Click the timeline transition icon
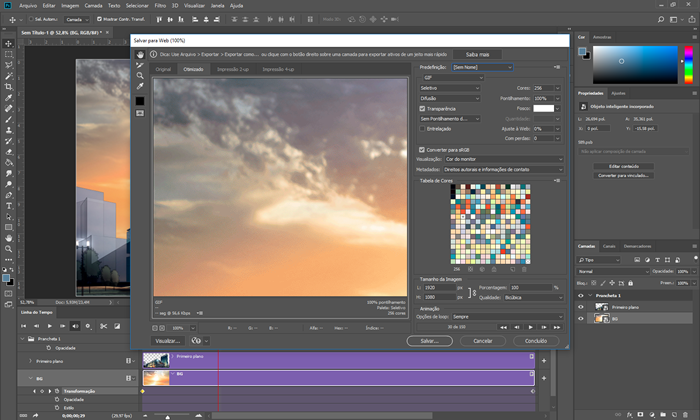This screenshot has width=700, height=420. 117,326
